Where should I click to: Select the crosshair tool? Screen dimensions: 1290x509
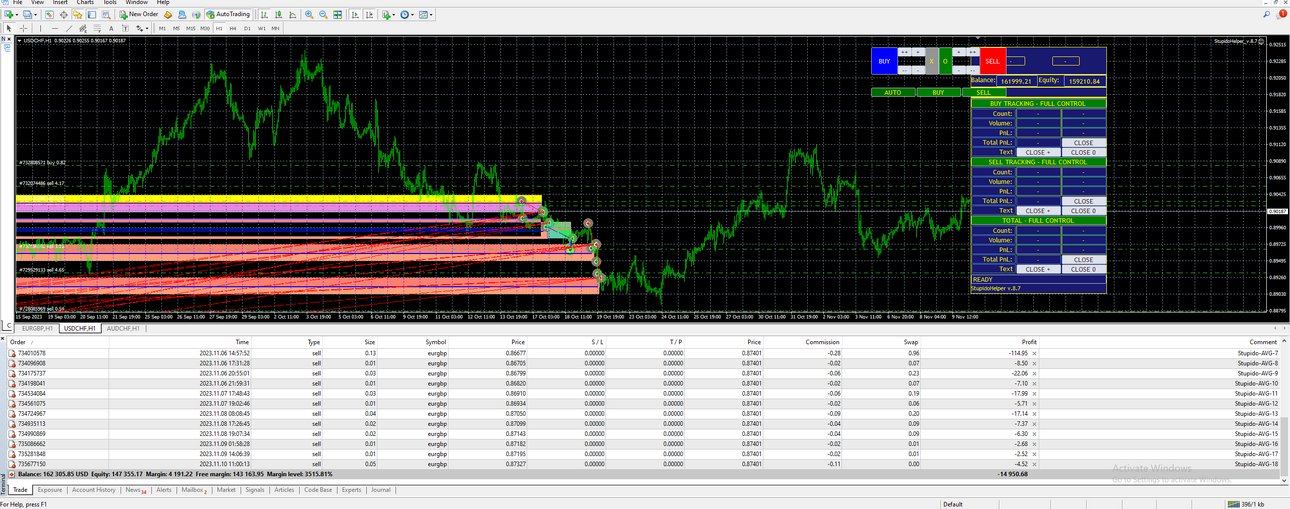(23, 28)
